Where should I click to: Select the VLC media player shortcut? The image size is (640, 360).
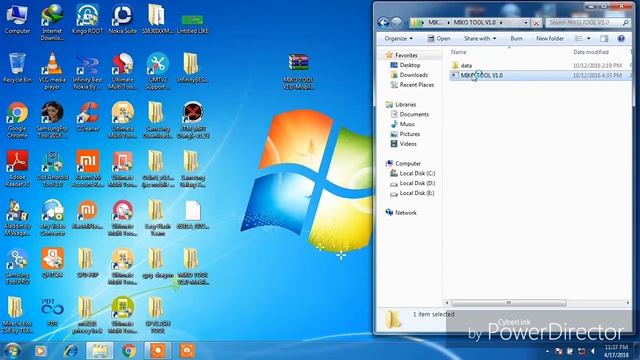tap(52, 71)
